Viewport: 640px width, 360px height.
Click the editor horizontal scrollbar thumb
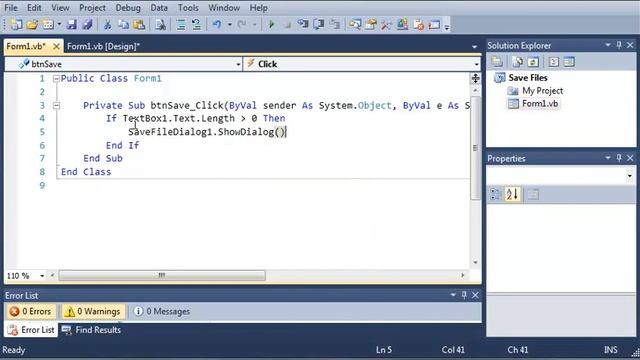tap(162, 276)
